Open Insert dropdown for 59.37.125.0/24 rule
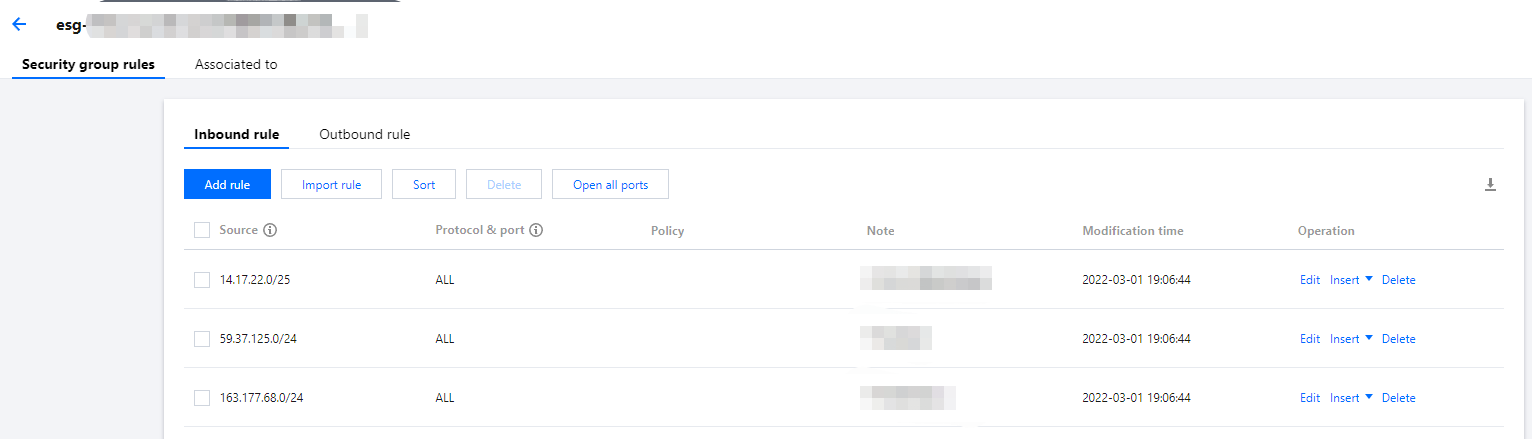 1351,339
